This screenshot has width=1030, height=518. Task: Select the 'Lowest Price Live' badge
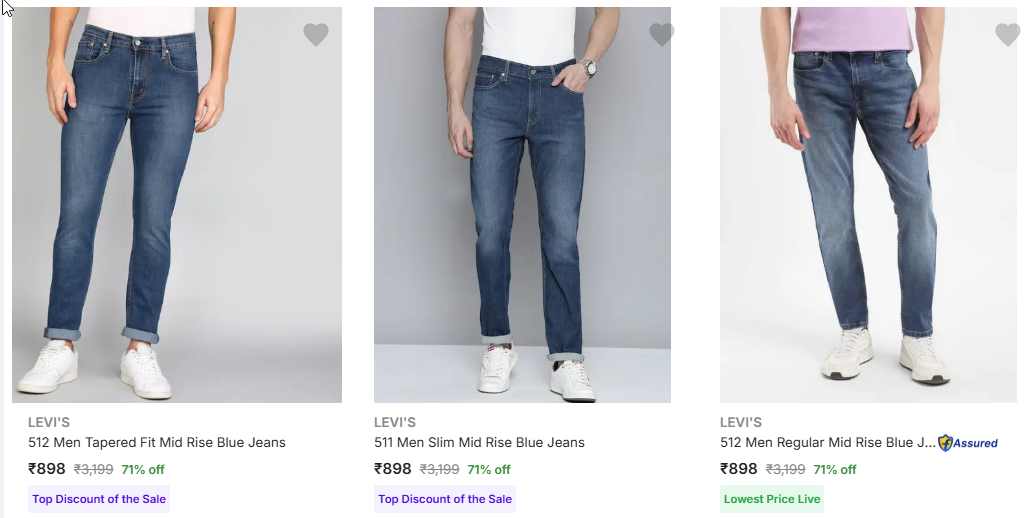point(772,499)
